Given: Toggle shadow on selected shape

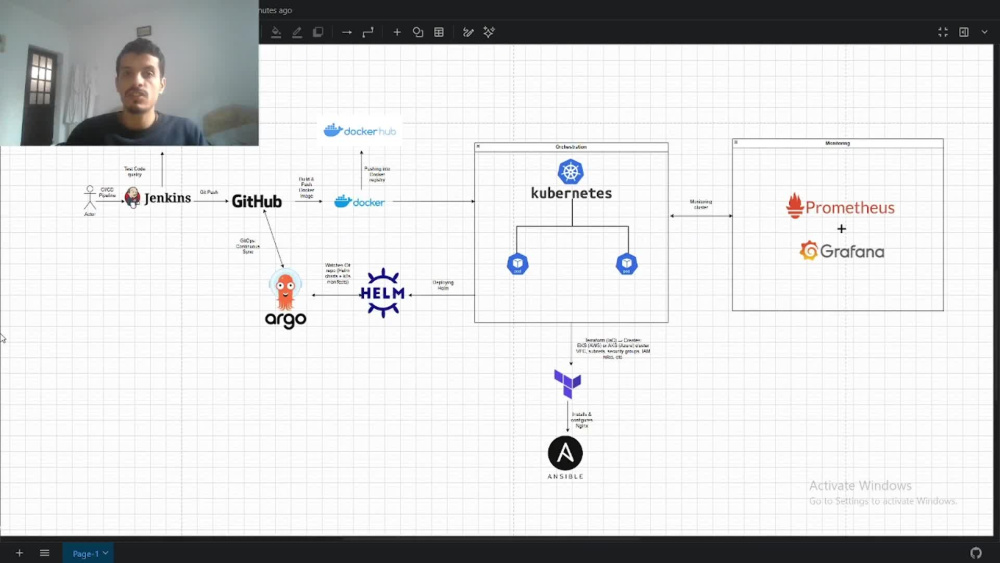Looking at the screenshot, I should [x=318, y=32].
